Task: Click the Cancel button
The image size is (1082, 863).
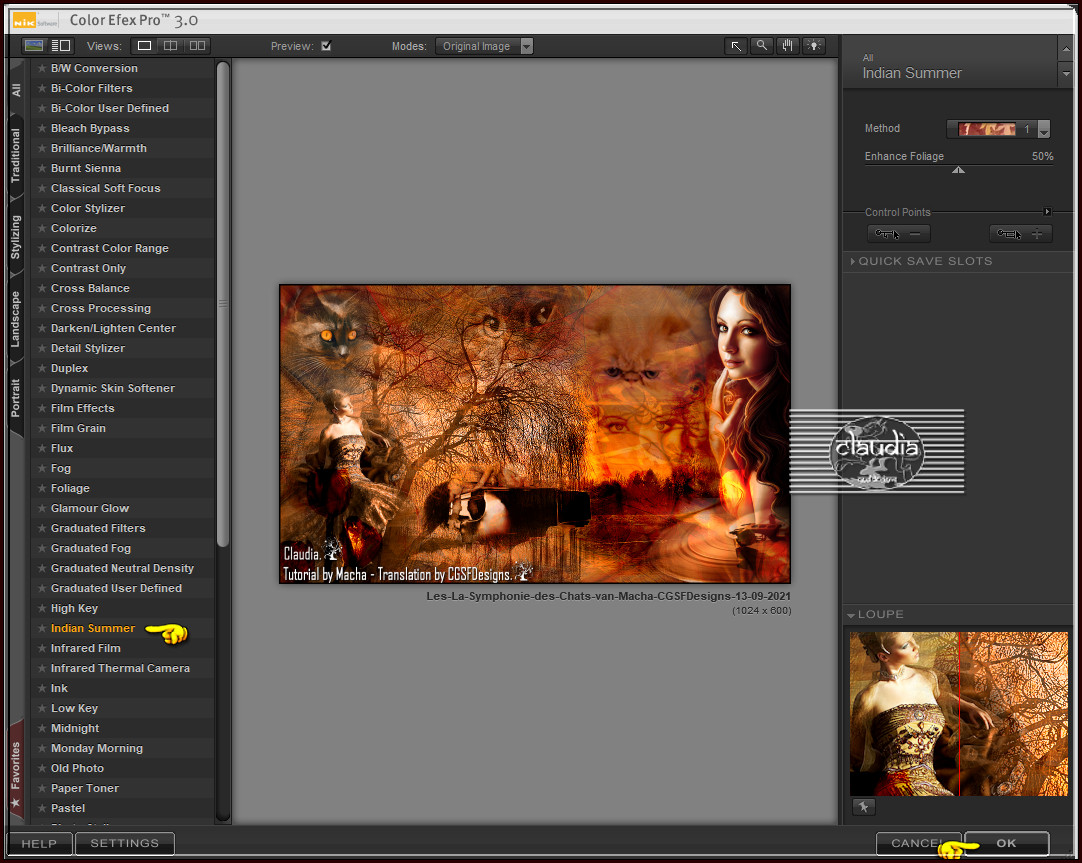Action: click(917, 843)
